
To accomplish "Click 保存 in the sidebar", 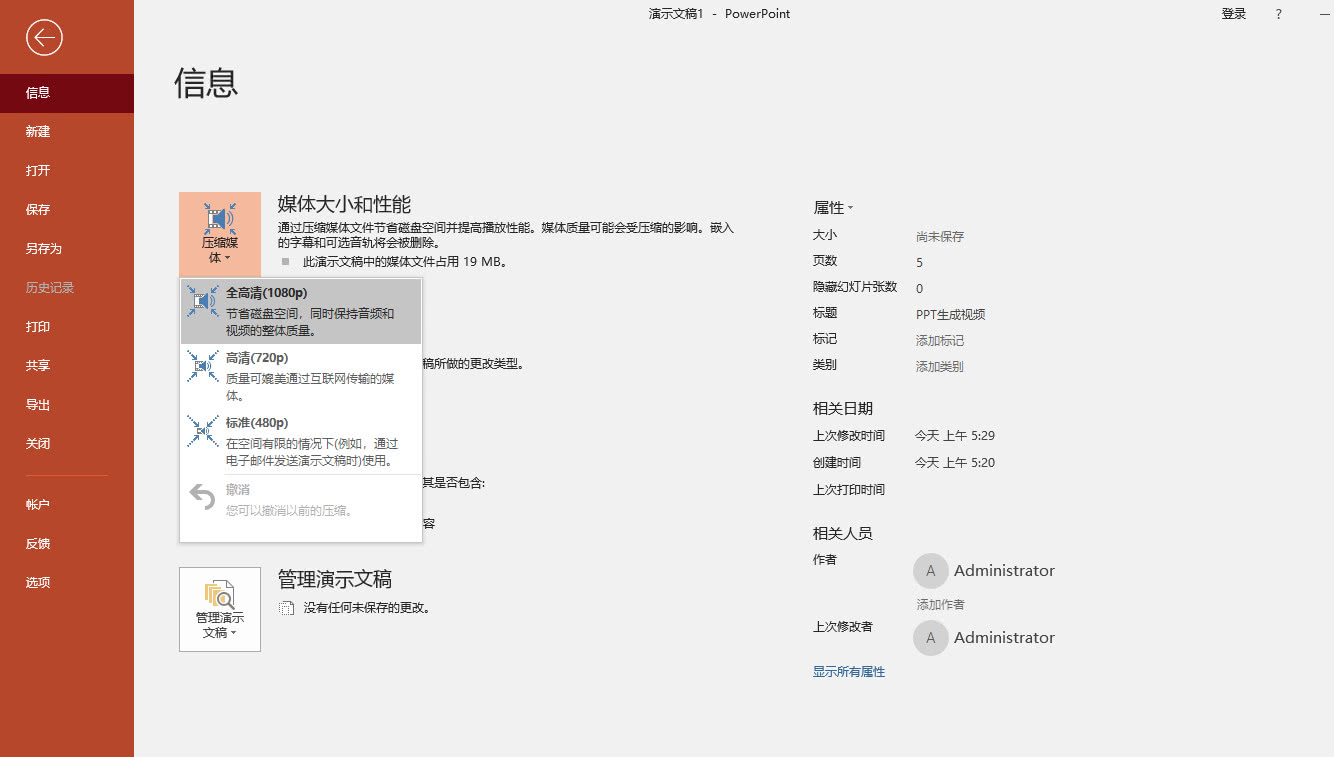I will click(x=67, y=210).
